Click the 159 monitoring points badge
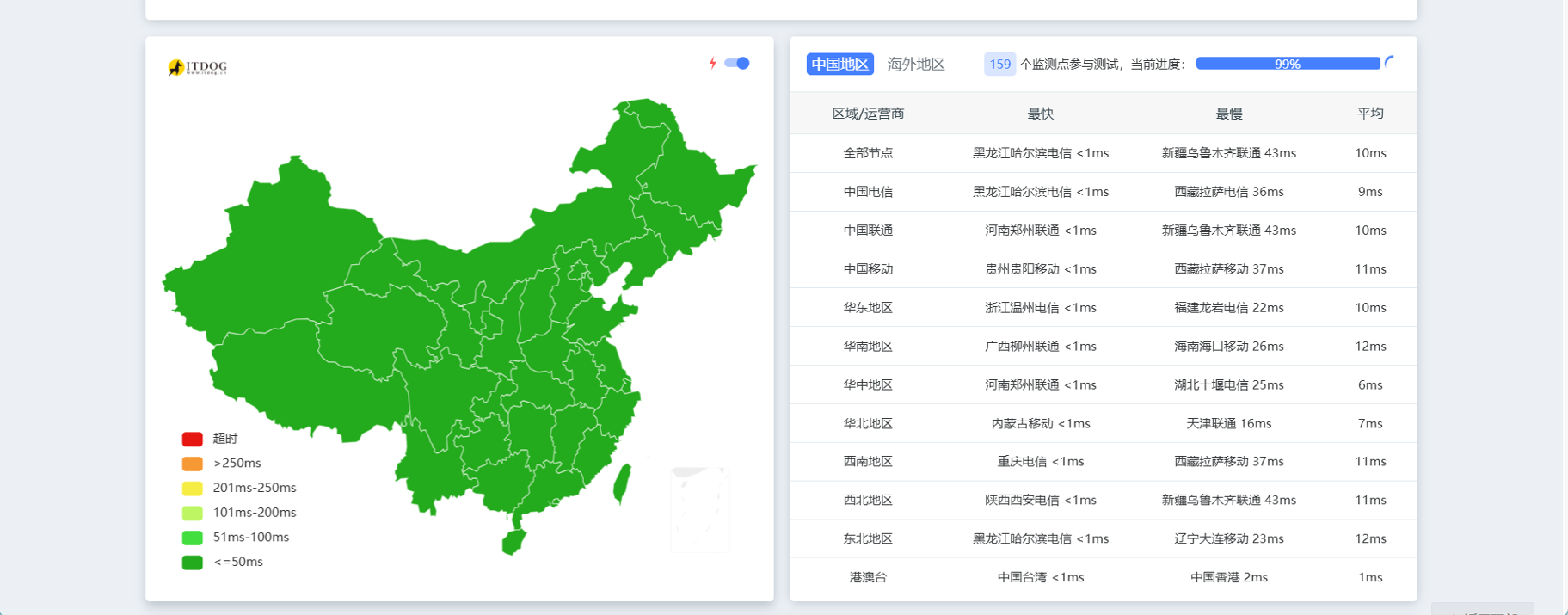 [999, 65]
